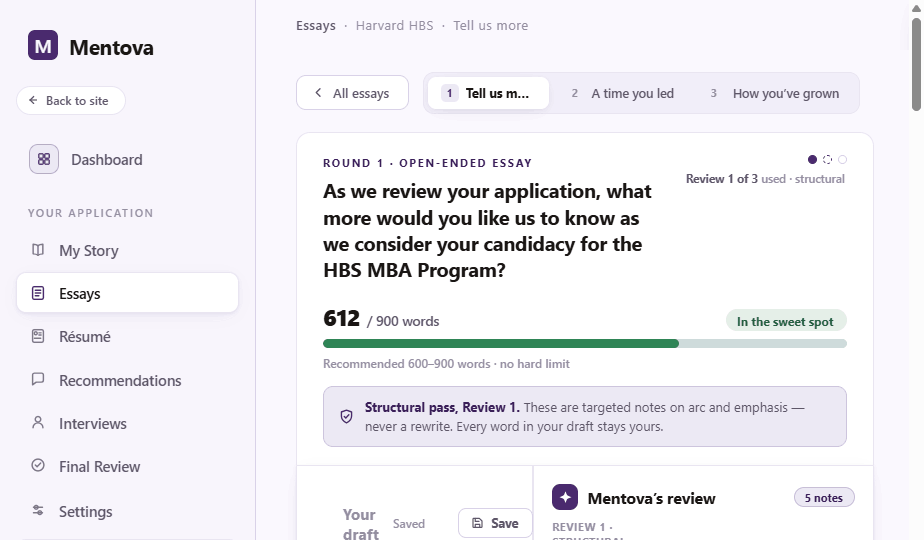The image size is (924, 540).
Task: Click the shield icon in Structural pass notice
Action: coord(346,416)
